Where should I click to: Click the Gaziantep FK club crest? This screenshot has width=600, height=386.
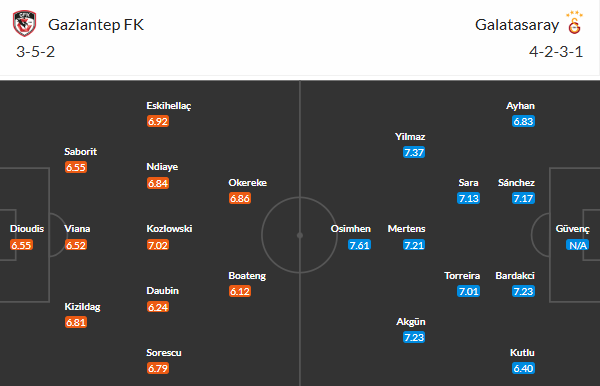tap(24, 24)
